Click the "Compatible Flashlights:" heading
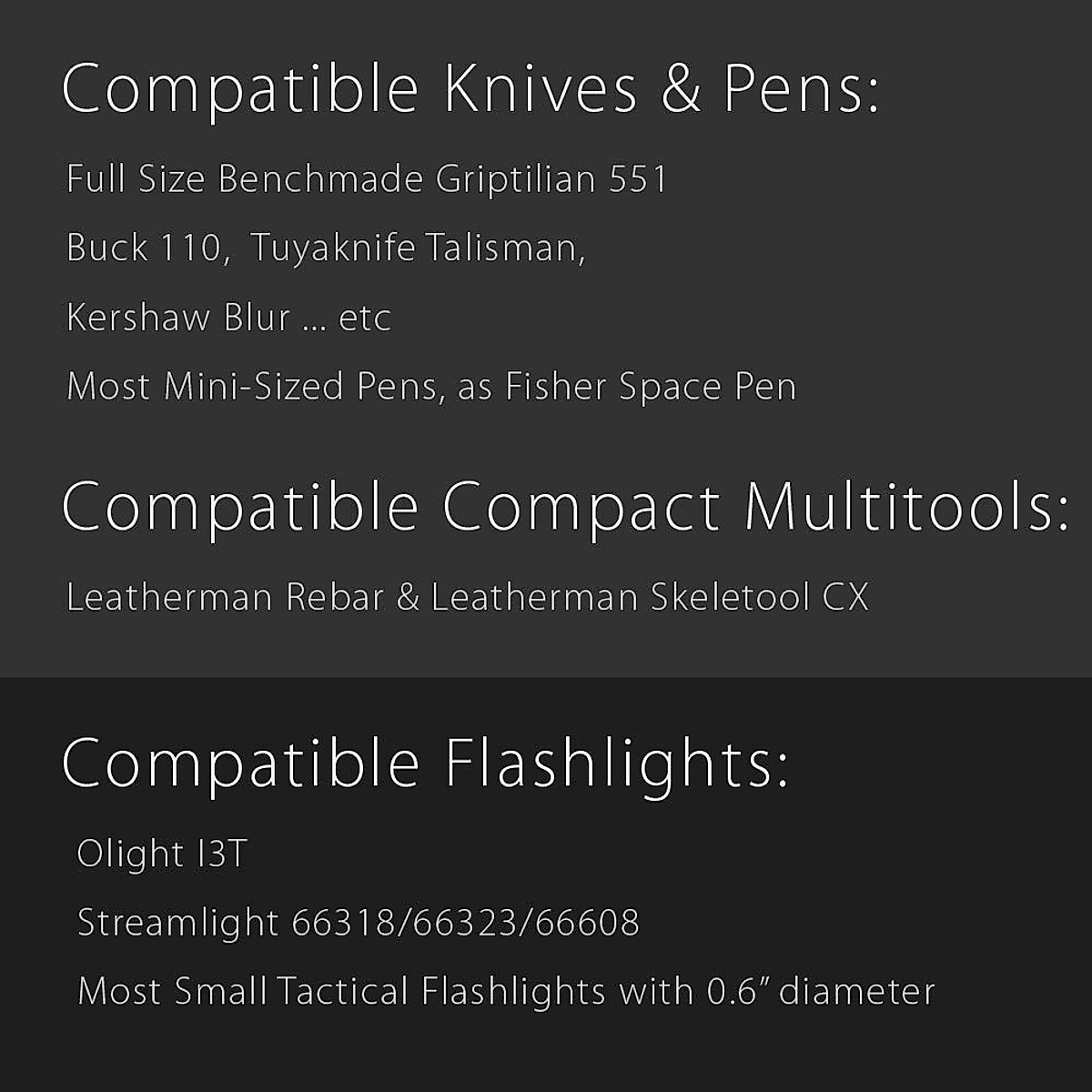Image resolution: width=1092 pixels, height=1092 pixels. click(x=424, y=763)
